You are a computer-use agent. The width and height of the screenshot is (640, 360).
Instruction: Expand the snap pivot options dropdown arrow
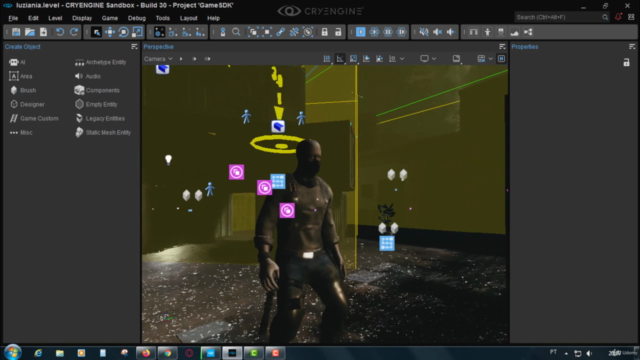click(402, 59)
